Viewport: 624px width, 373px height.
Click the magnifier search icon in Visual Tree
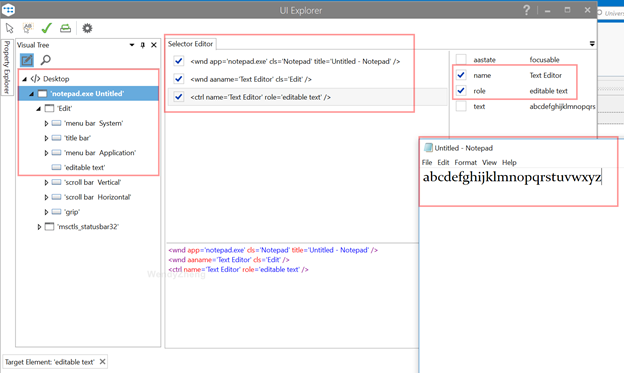pos(46,60)
